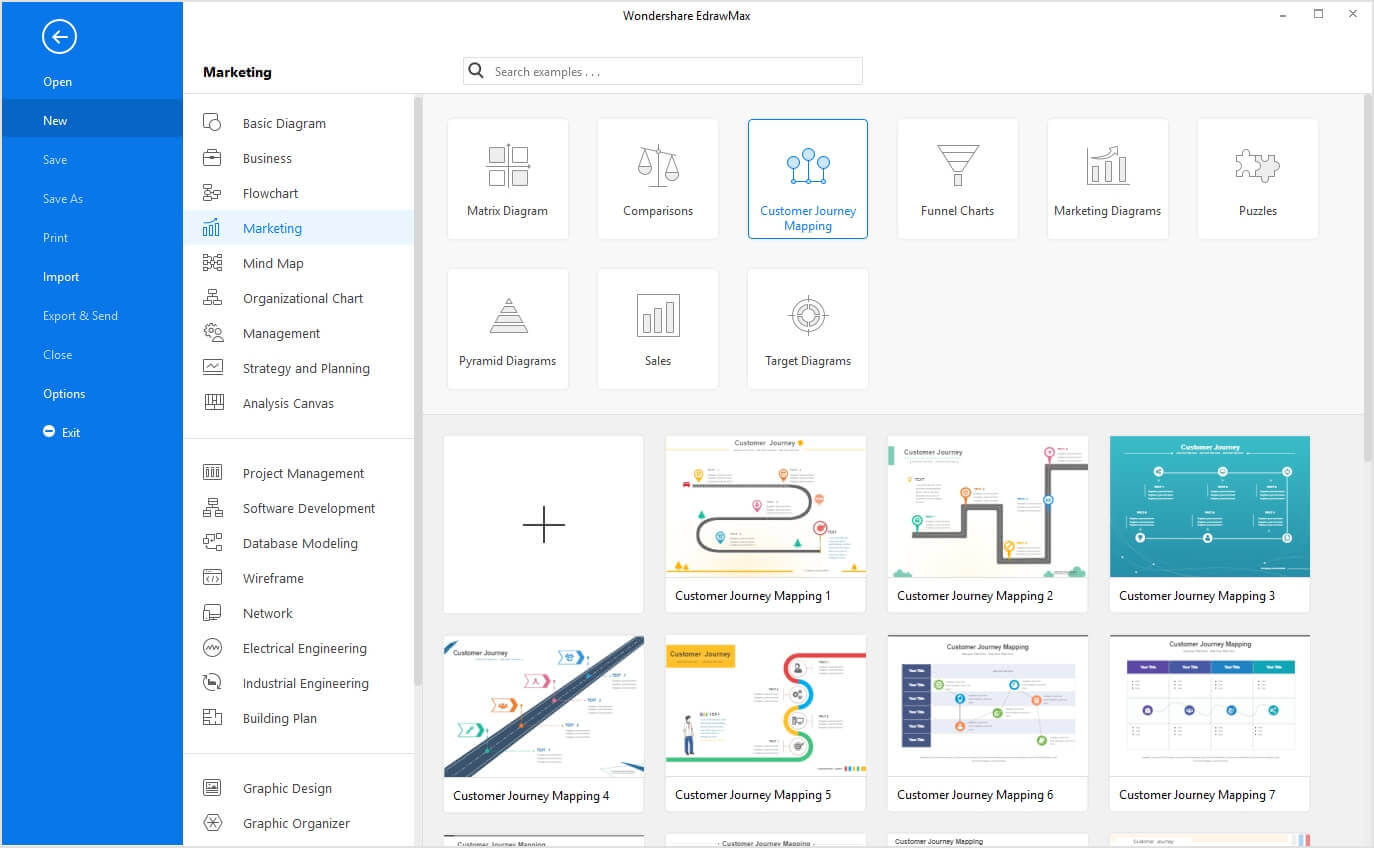Screen dimensions: 1374x848
Task: Select the Graphic Design icon
Action: click(212, 788)
